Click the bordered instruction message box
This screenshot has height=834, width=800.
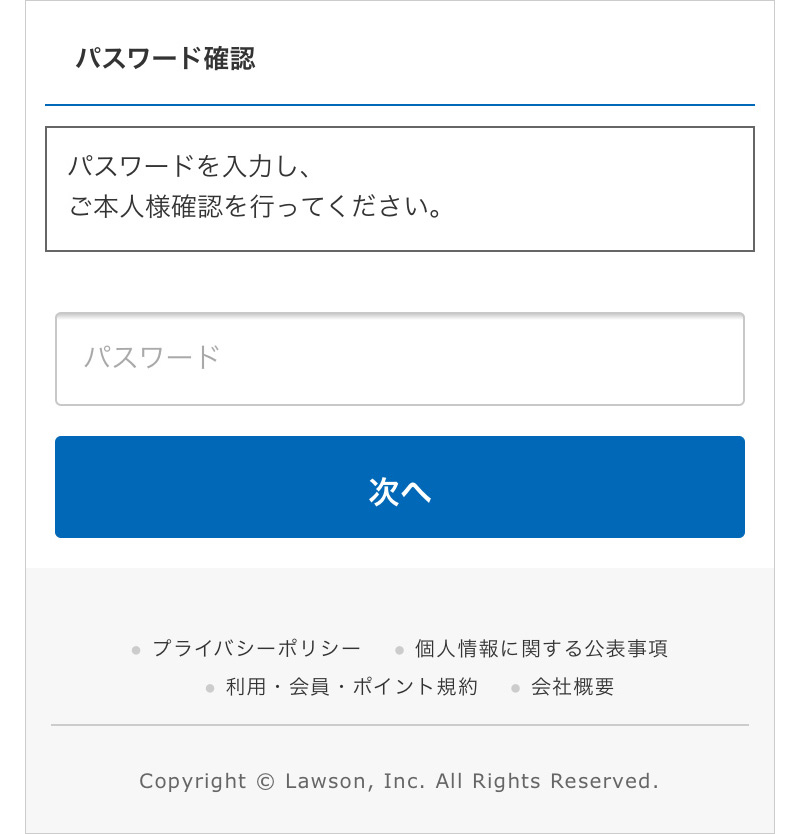(399, 189)
